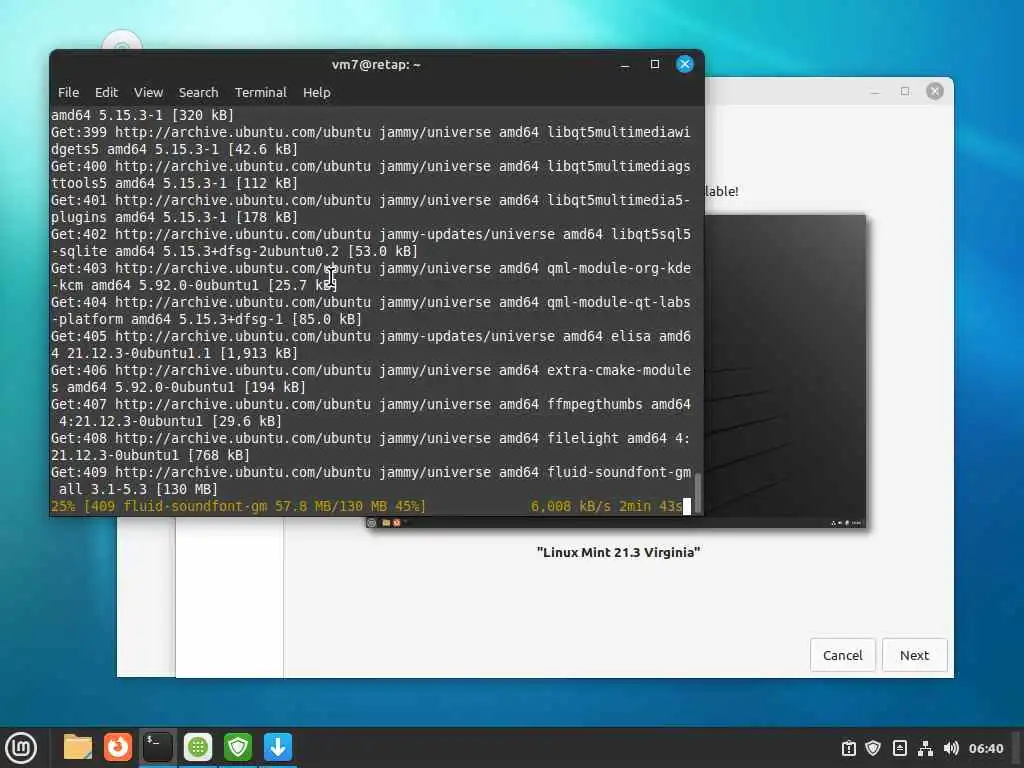Click the Get:409 fluid-soundfont-gm line

371,481
